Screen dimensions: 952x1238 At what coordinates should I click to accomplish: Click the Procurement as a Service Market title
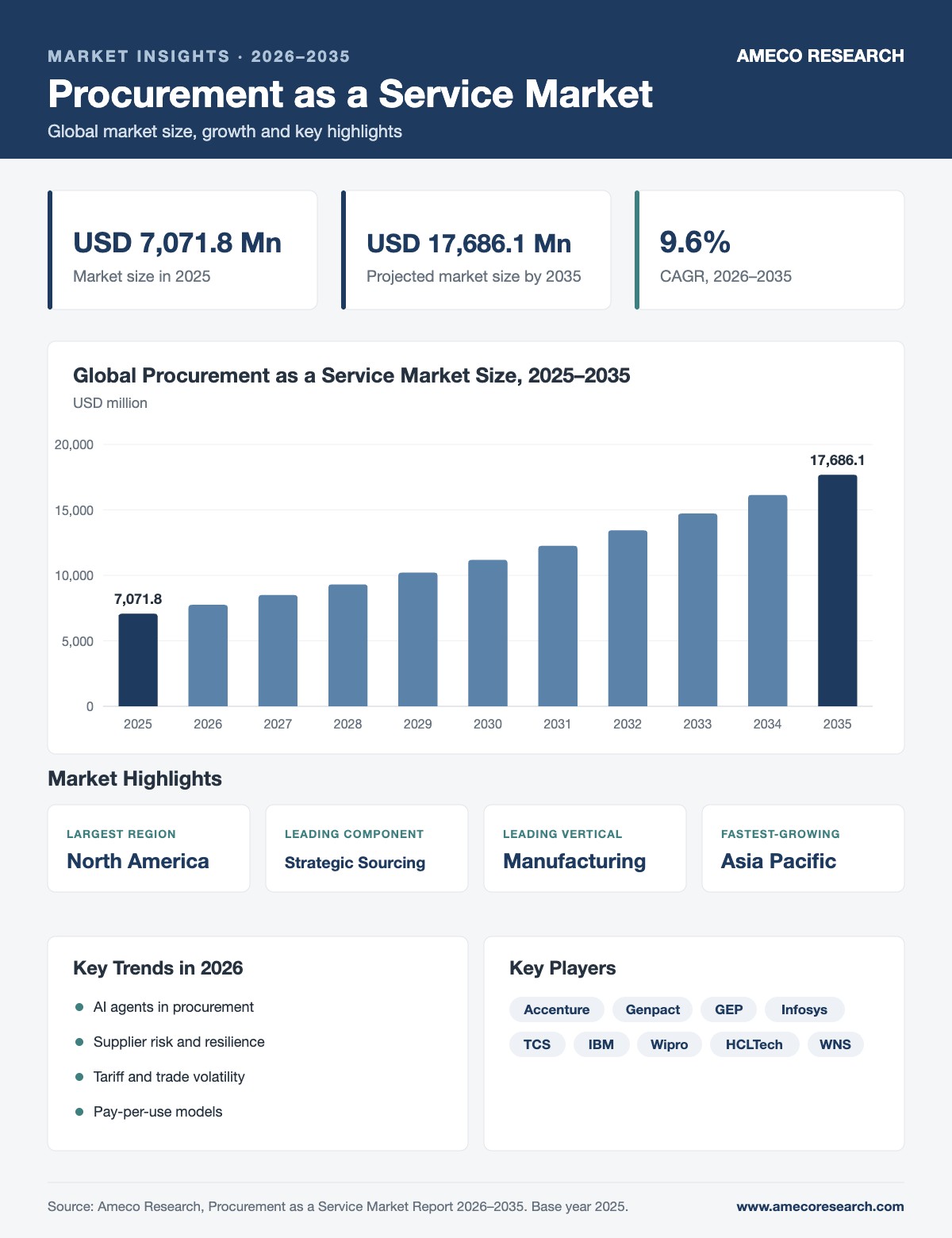[x=350, y=94]
